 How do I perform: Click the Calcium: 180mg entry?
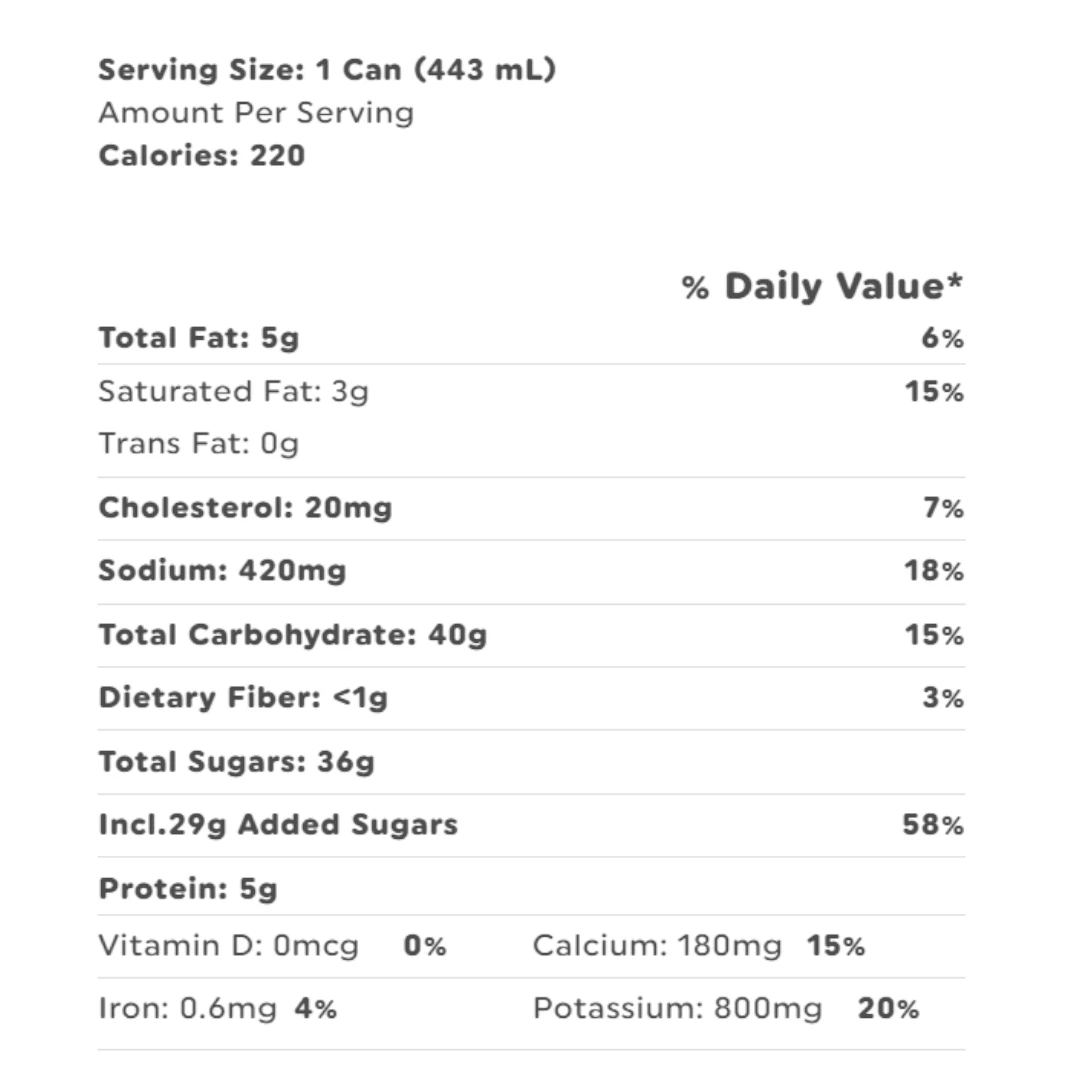(656, 946)
